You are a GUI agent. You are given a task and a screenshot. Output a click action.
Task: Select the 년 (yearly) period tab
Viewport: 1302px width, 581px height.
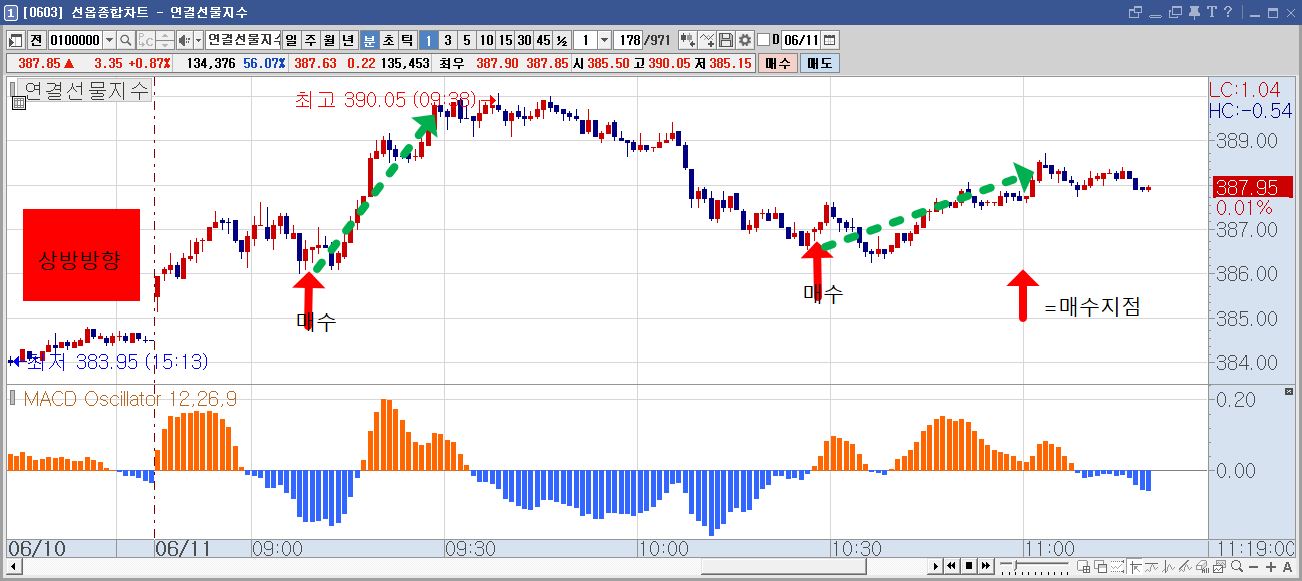tap(348, 40)
